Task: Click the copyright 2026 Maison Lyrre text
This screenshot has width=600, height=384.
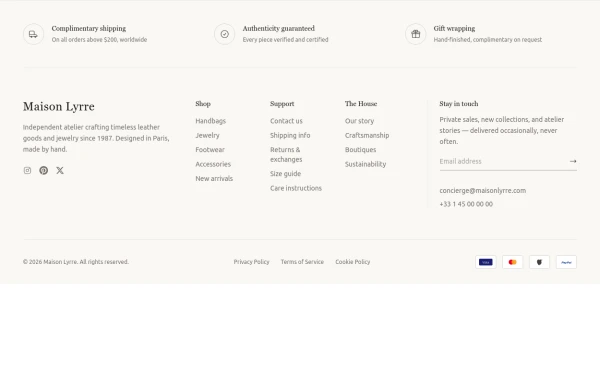Action: 76,262
